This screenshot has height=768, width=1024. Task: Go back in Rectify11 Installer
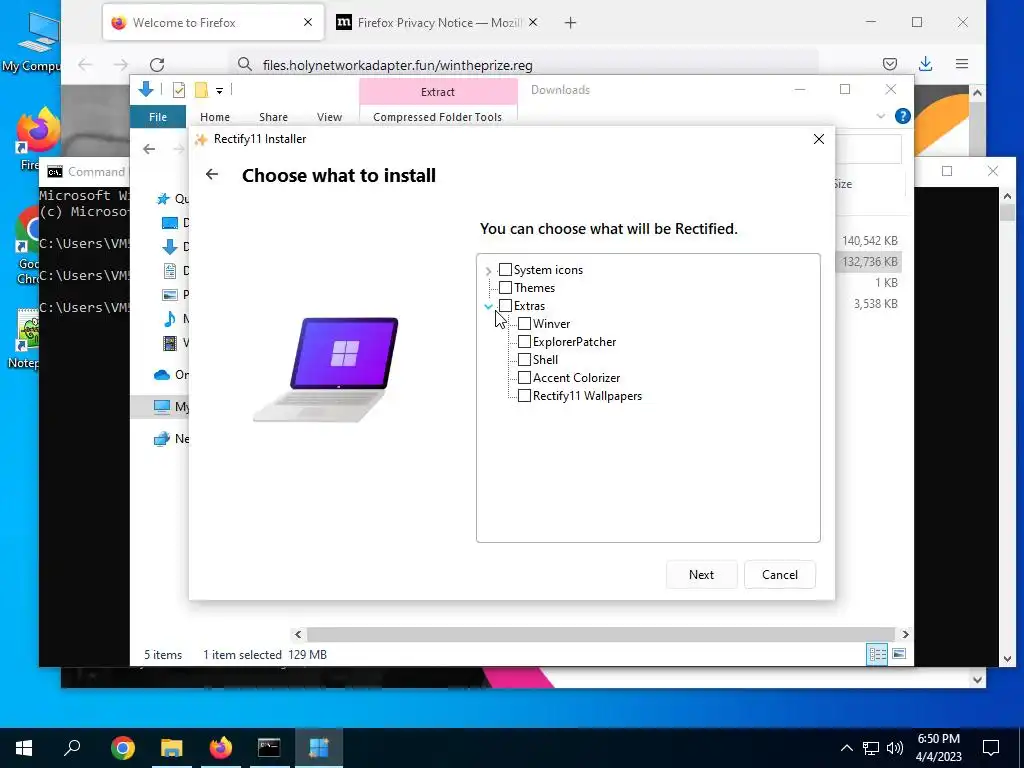pos(212,174)
